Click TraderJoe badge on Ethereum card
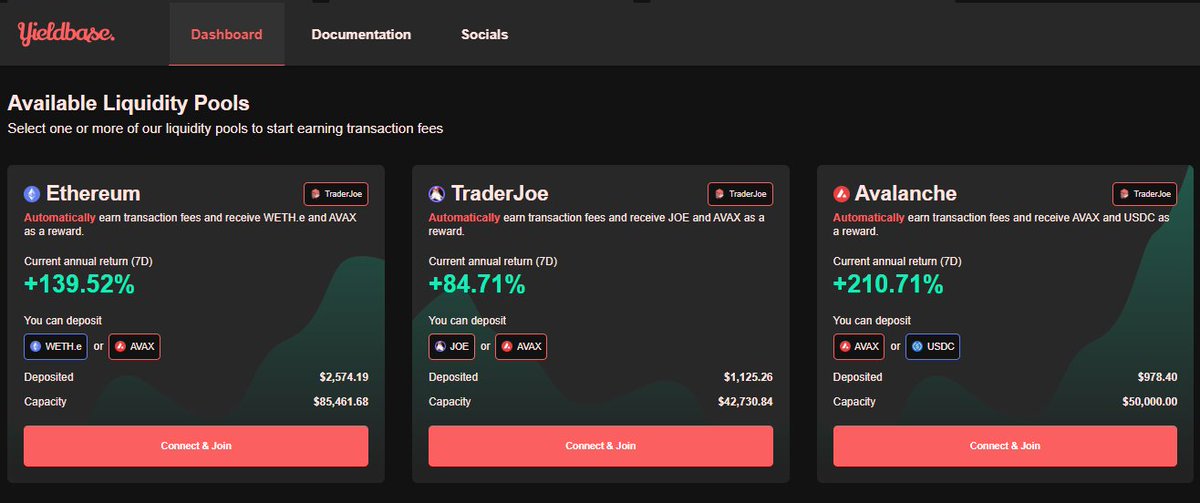Viewport: 1200px width, 503px height. coord(336,194)
